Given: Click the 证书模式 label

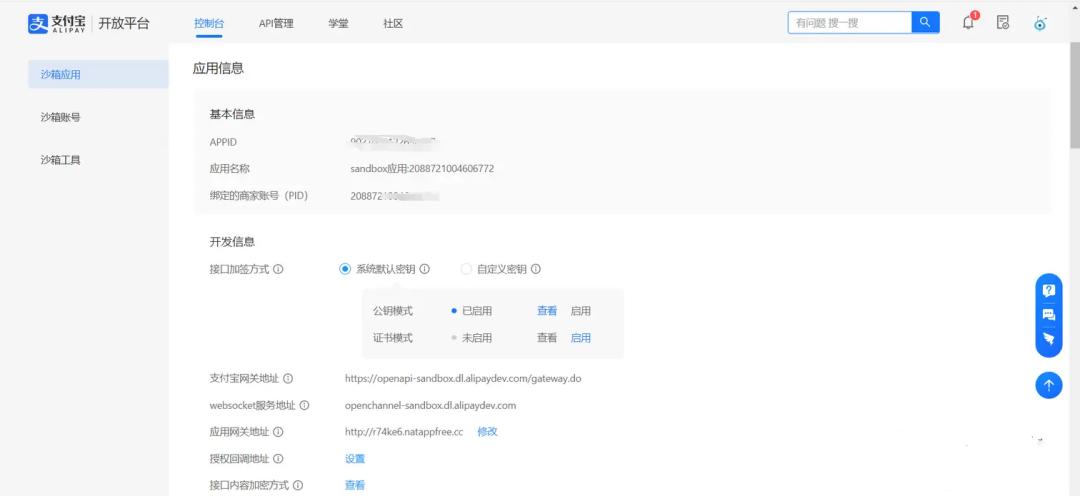Looking at the screenshot, I should point(393,338).
